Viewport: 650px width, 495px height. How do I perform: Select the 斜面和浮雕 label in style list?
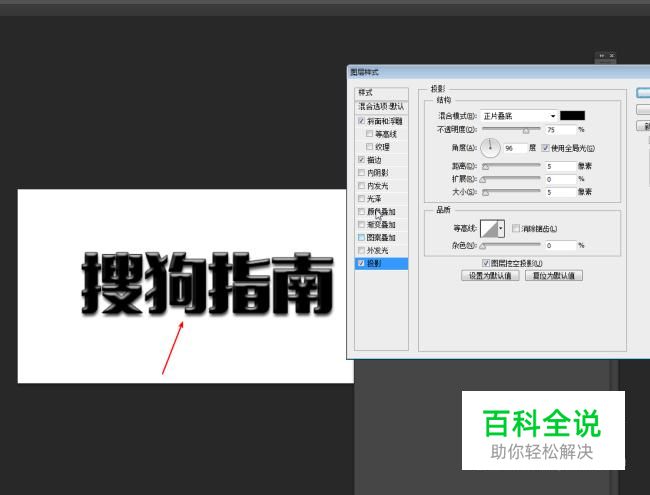[385, 121]
